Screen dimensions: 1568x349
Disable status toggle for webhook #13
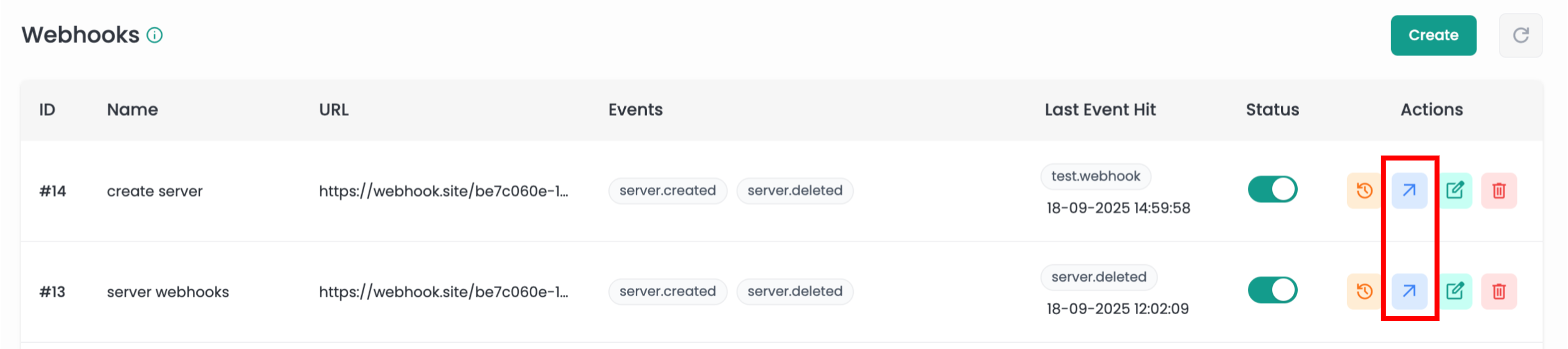[1272, 290]
